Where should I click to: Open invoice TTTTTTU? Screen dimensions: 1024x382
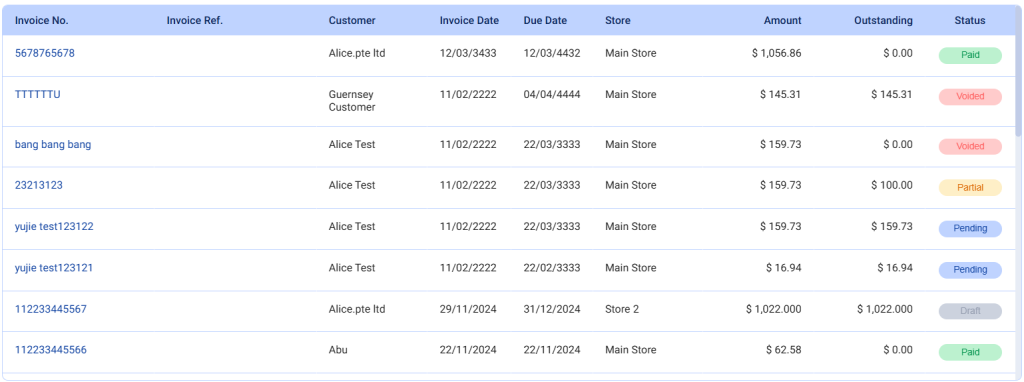tap(37, 95)
